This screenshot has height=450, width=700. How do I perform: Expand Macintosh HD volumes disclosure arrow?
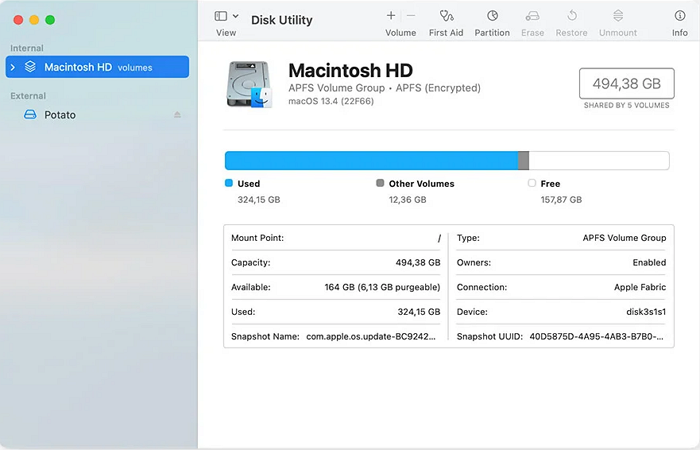(12, 67)
